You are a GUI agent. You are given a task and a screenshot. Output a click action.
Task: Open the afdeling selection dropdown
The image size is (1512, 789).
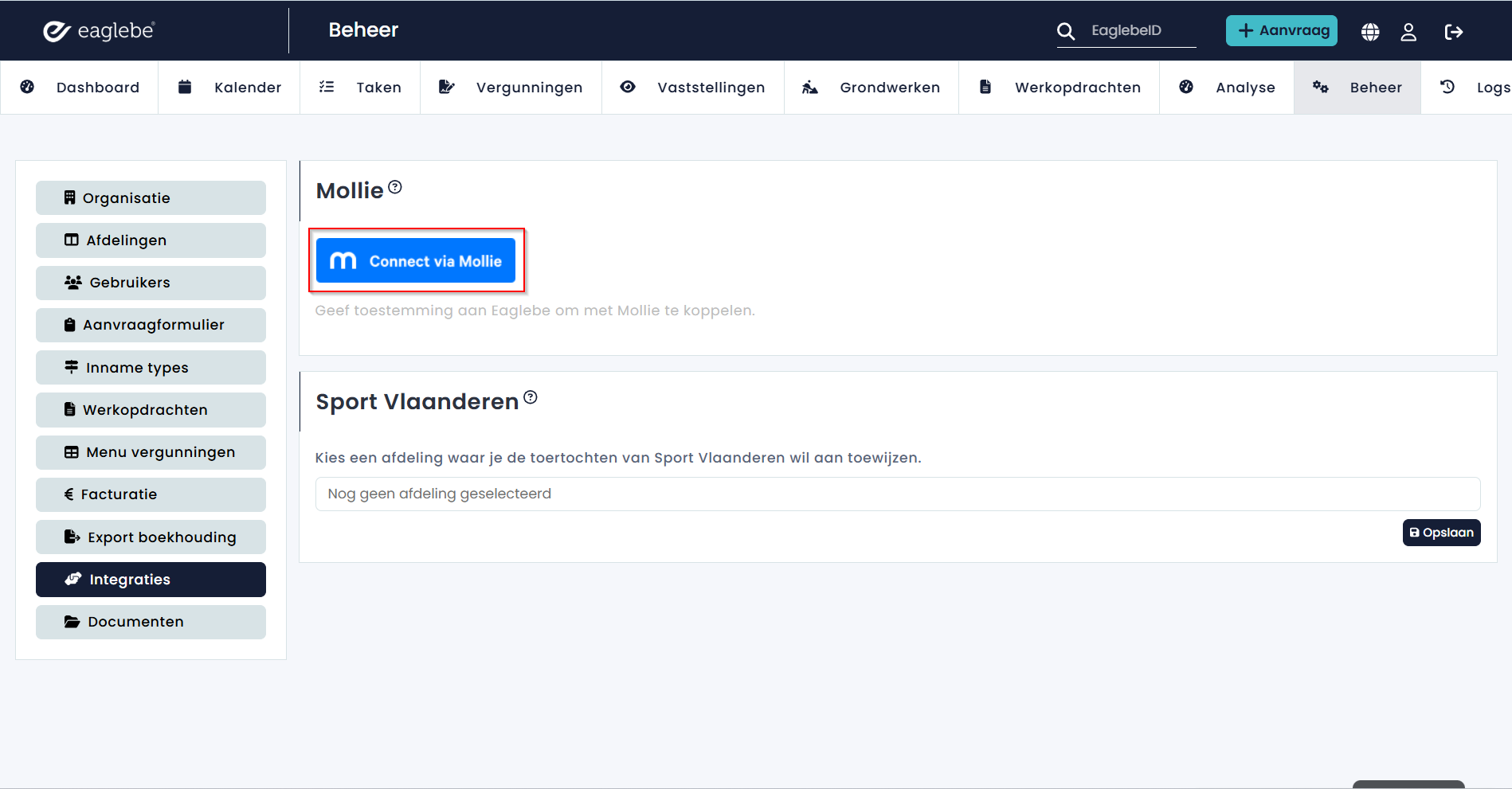pyautogui.click(x=898, y=494)
